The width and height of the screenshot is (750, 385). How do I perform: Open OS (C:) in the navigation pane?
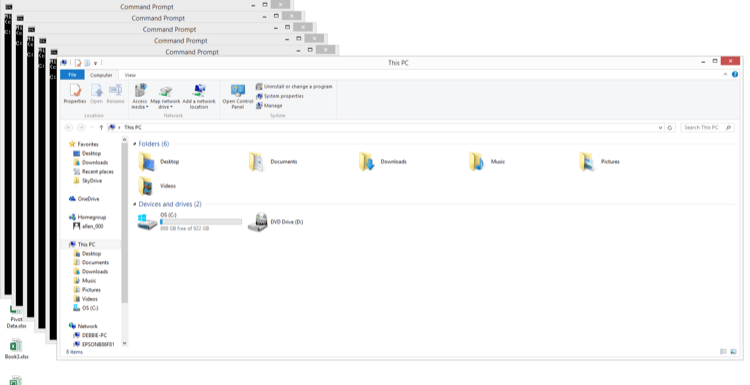pos(86,308)
